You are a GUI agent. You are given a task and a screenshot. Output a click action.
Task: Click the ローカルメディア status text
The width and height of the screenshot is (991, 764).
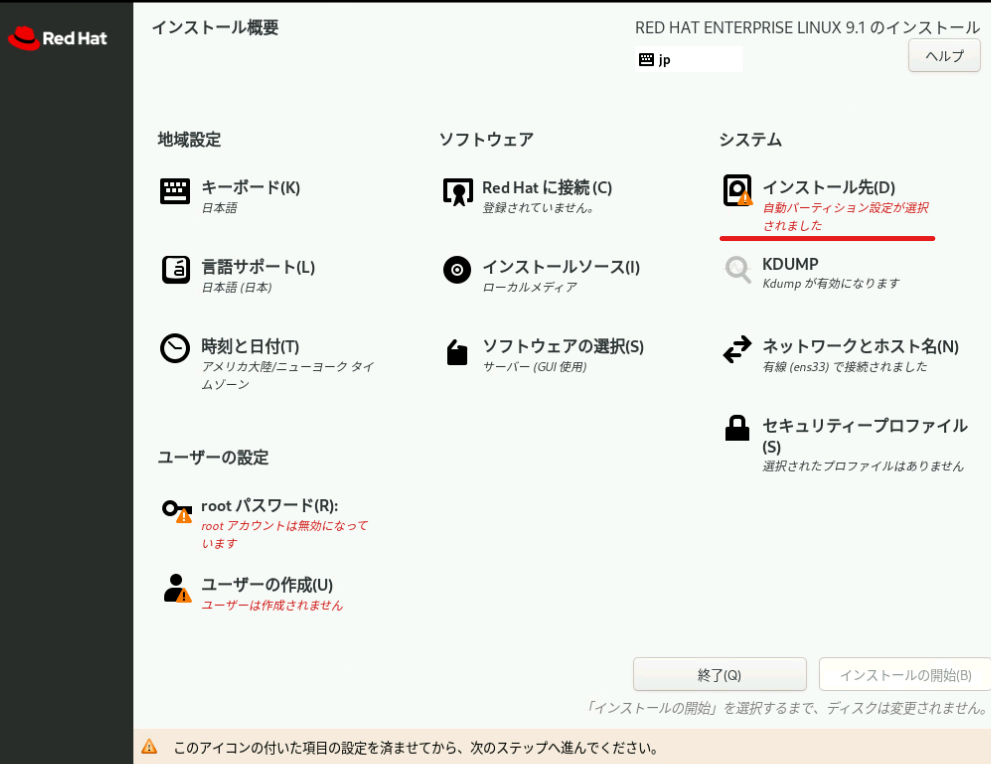coord(530,287)
